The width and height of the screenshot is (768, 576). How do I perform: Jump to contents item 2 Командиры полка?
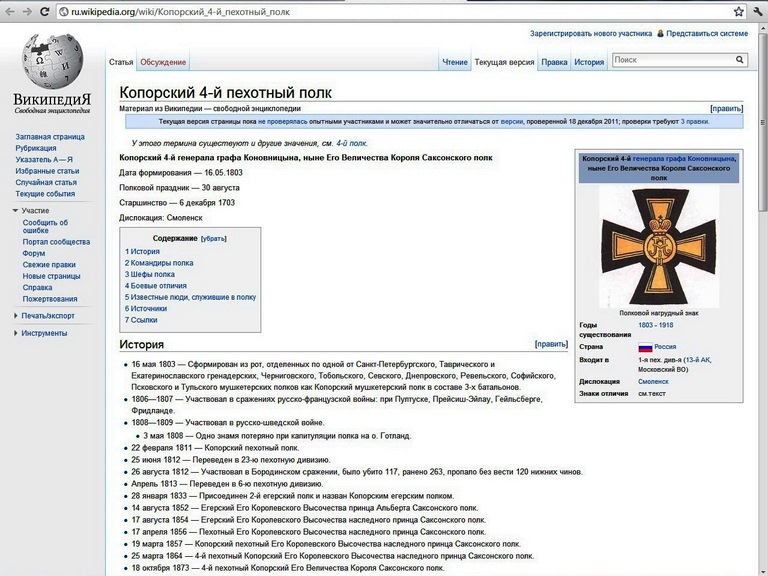point(159,263)
